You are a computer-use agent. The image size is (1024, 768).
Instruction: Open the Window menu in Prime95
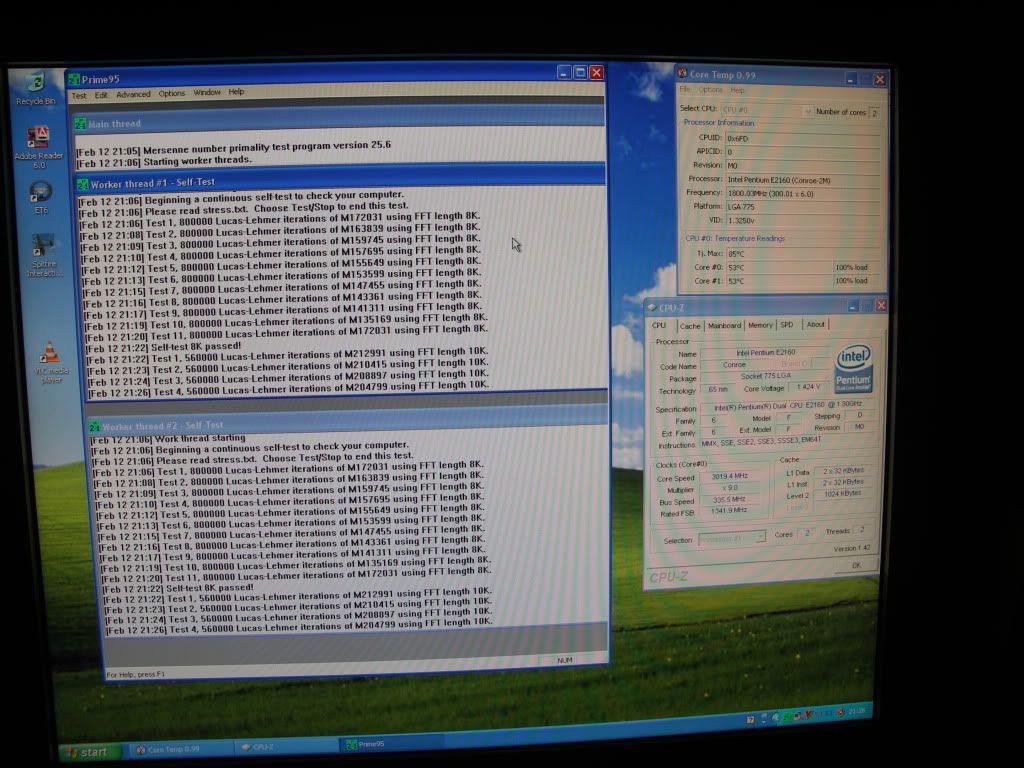click(x=207, y=93)
